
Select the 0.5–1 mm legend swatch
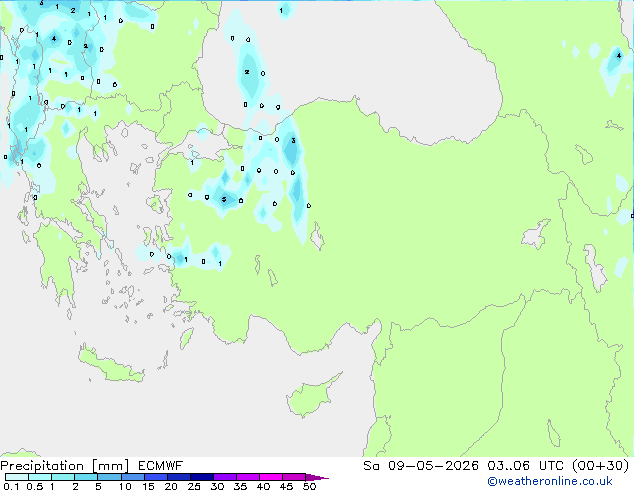coord(40,477)
